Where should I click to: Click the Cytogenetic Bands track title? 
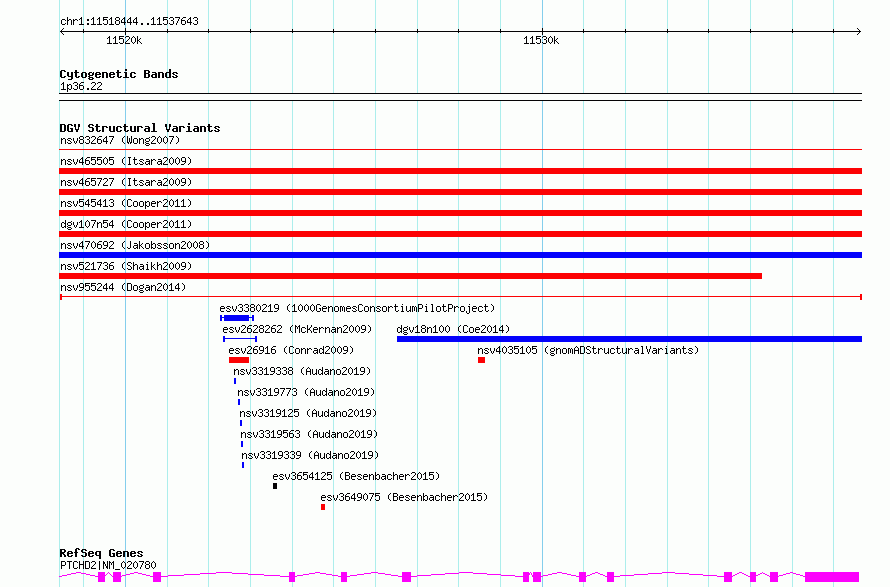(x=119, y=74)
